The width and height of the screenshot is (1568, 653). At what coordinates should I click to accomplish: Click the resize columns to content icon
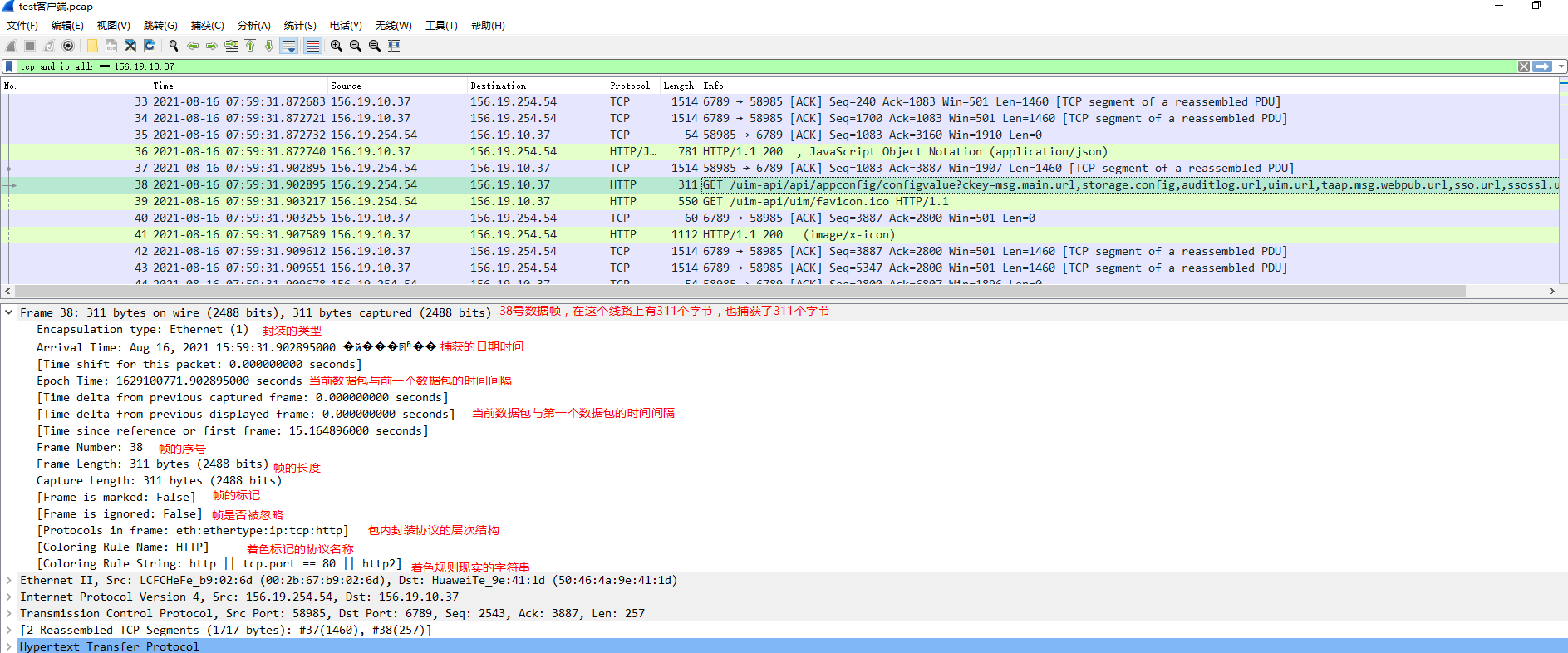[394, 46]
